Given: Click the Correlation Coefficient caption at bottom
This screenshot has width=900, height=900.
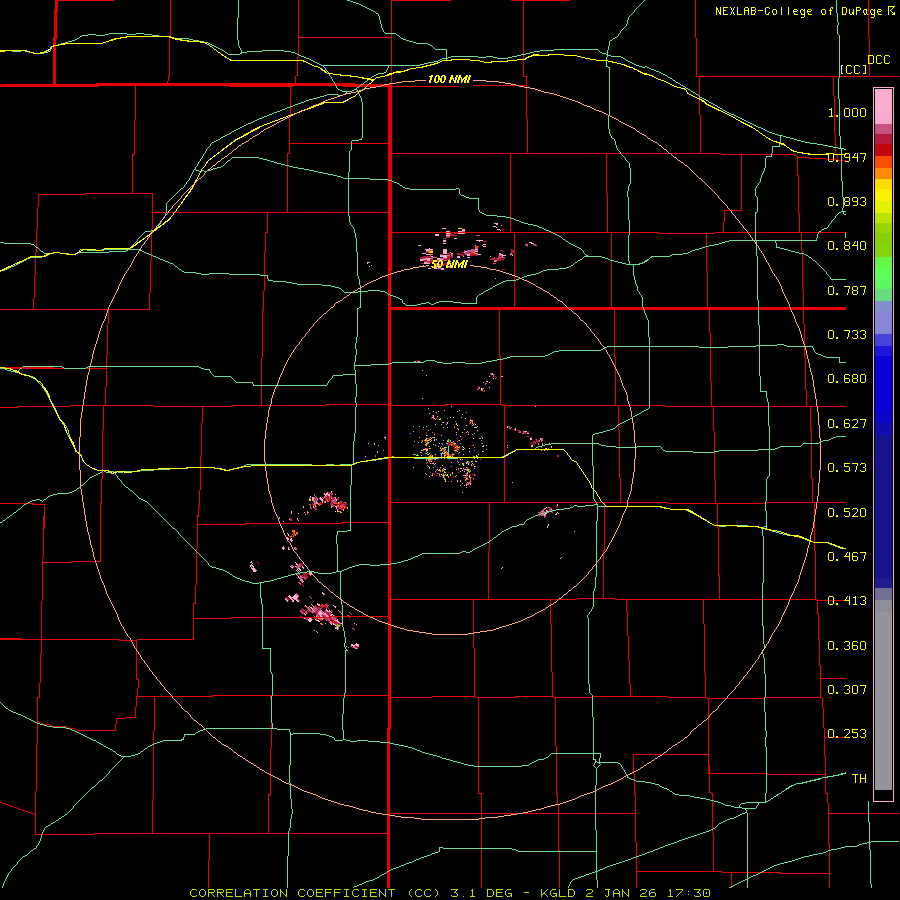Looking at the screenshot, I should 450,893.
